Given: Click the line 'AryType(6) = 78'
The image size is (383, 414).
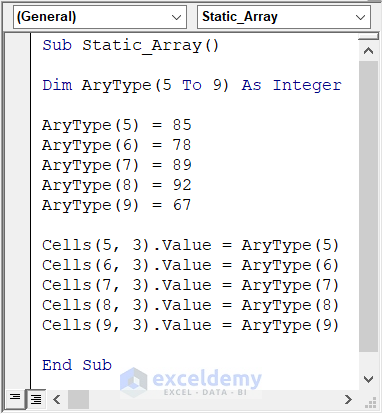Looking at the screenshot, I should 117,145.
